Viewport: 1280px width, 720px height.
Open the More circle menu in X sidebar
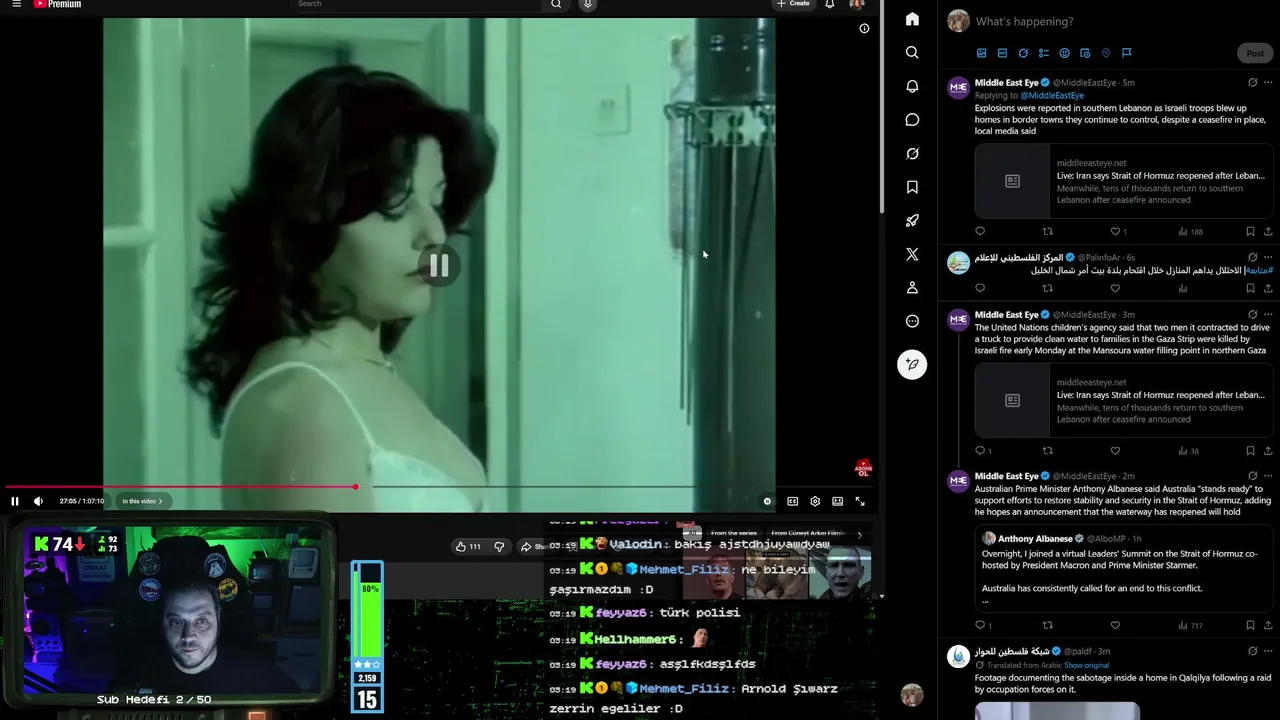(x=912, y=321)
